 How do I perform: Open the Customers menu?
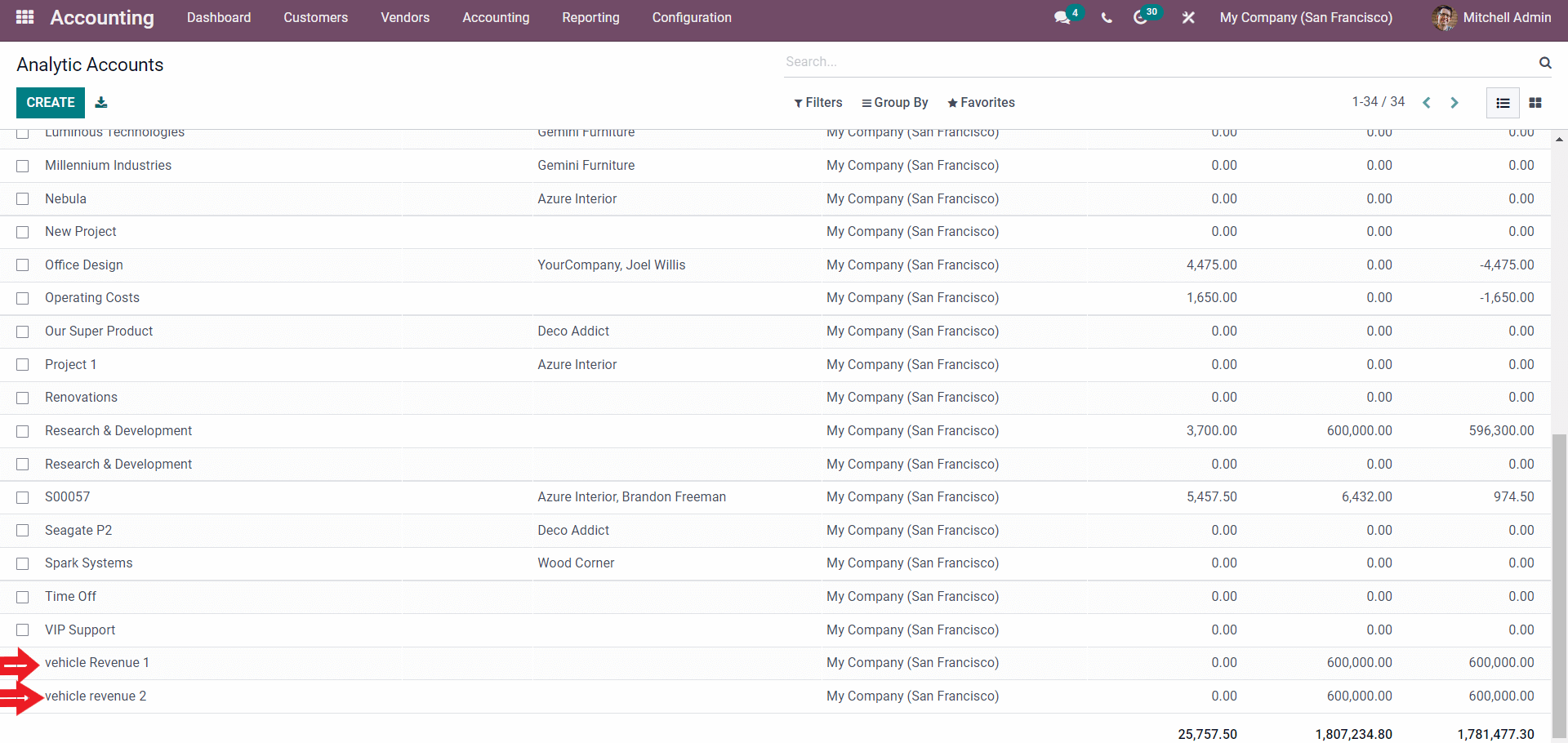pyautogui.click(x=316, y=18)
